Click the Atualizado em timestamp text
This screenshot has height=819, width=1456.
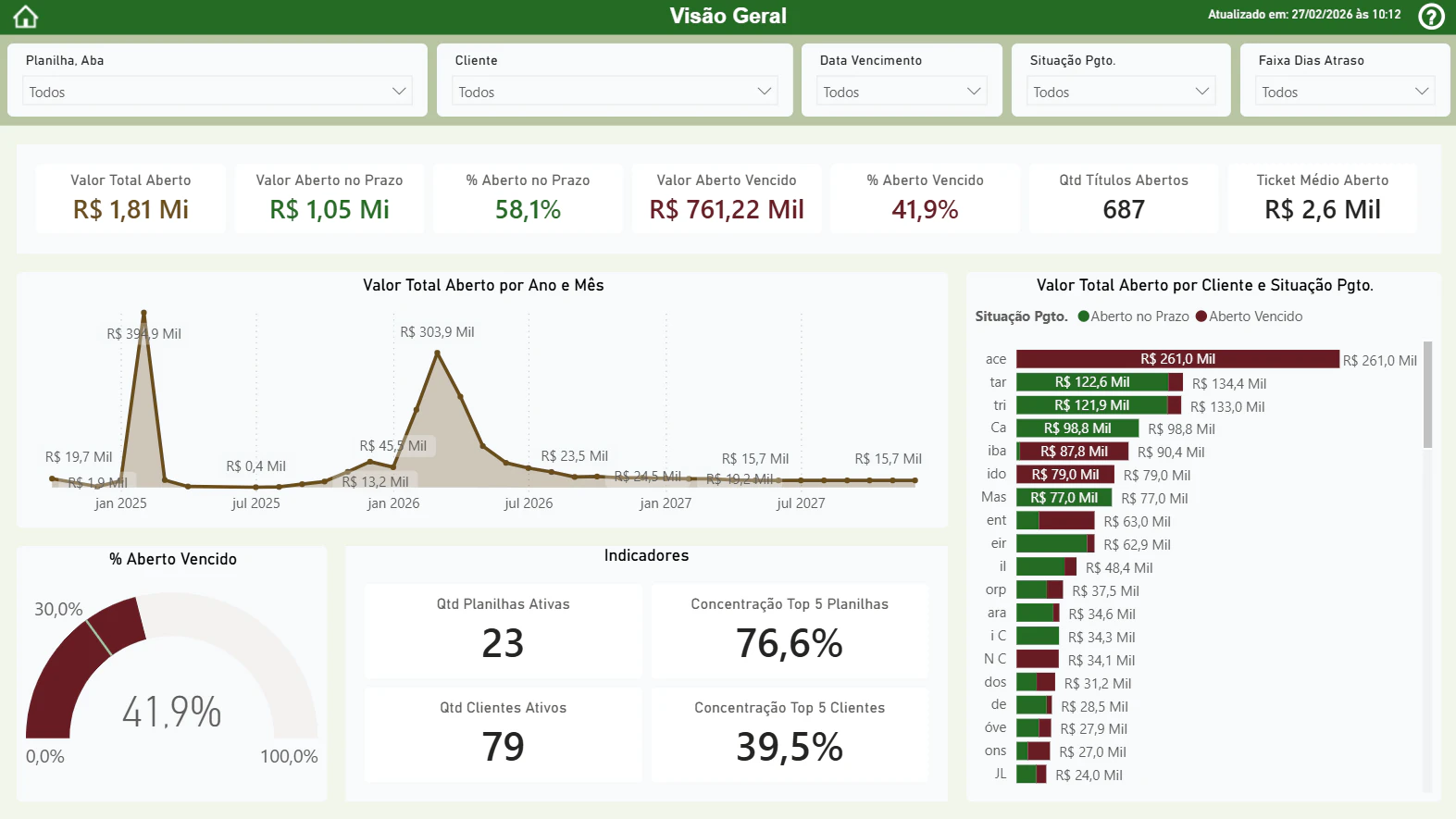pos(1304,15)
